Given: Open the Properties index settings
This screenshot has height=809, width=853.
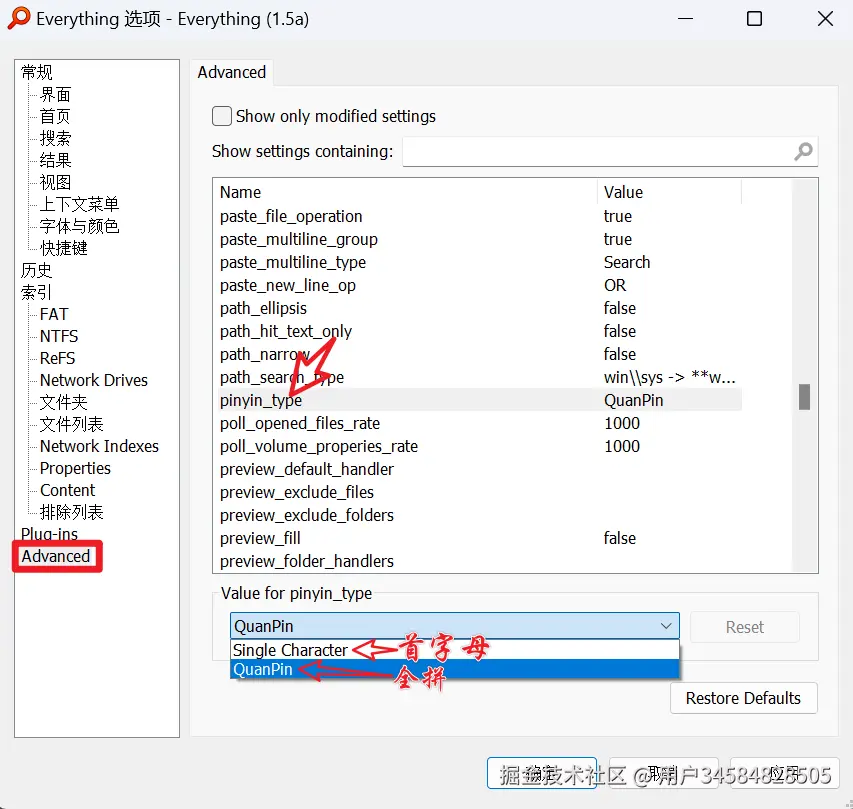Looking at the screenshot, I should click(75, 468).
